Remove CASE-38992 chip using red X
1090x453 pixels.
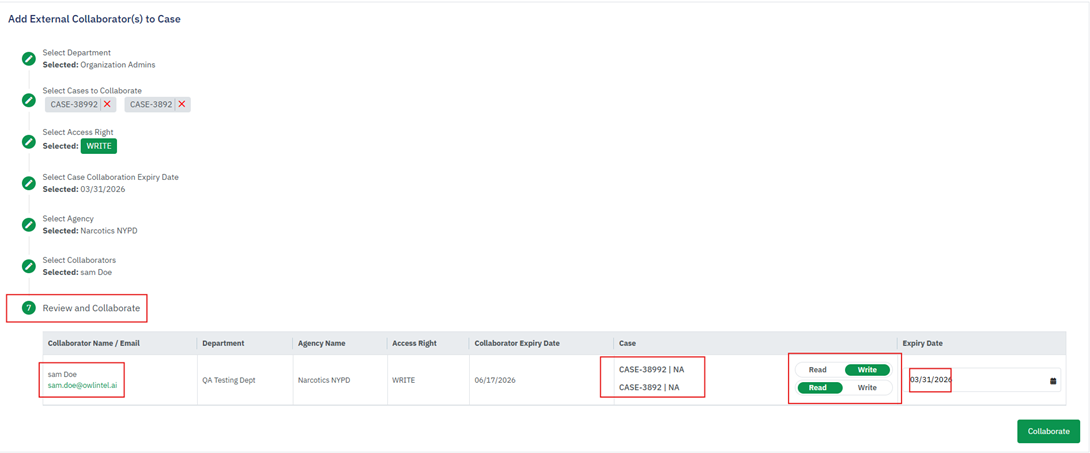108,104
